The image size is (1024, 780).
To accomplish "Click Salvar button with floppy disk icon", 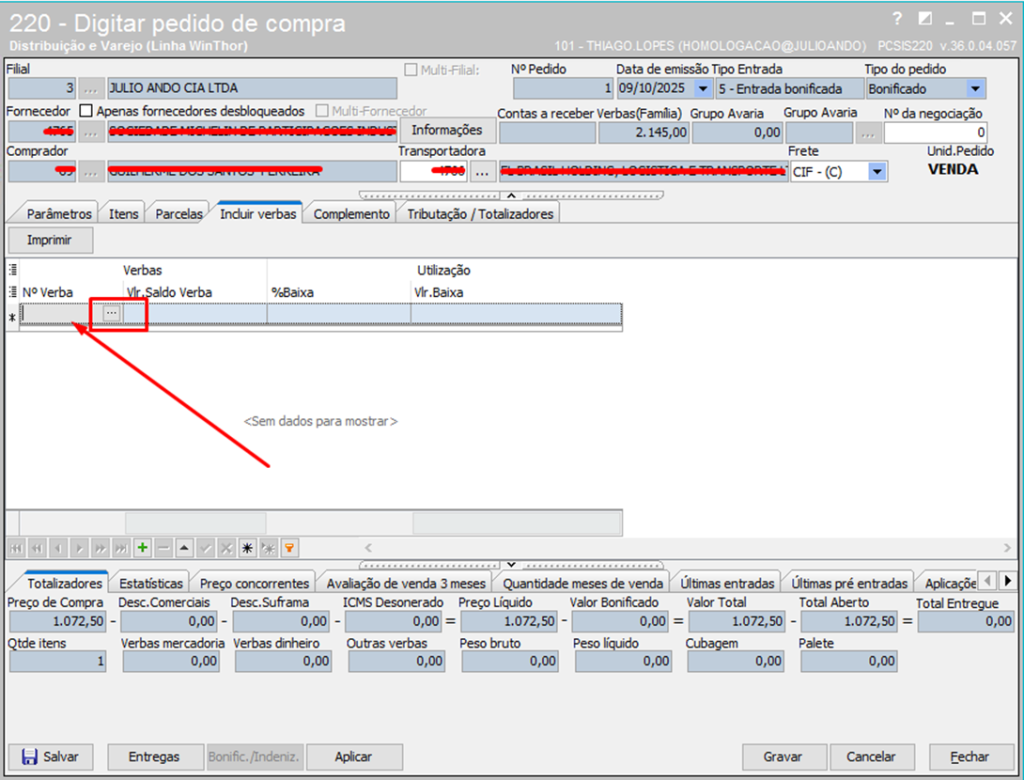I will click(x=49, y=757).
